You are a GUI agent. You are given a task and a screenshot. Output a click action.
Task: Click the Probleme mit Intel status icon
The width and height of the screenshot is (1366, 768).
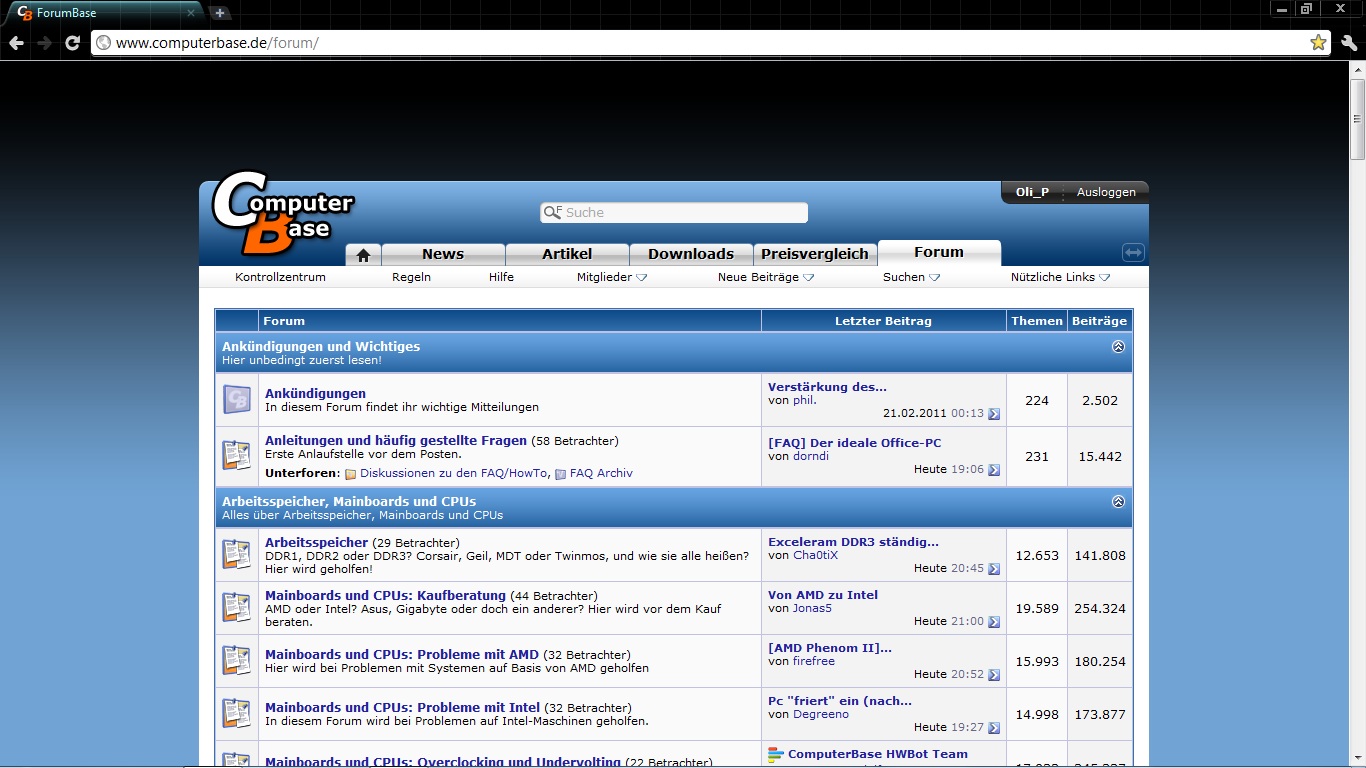[x=237, y=713]
